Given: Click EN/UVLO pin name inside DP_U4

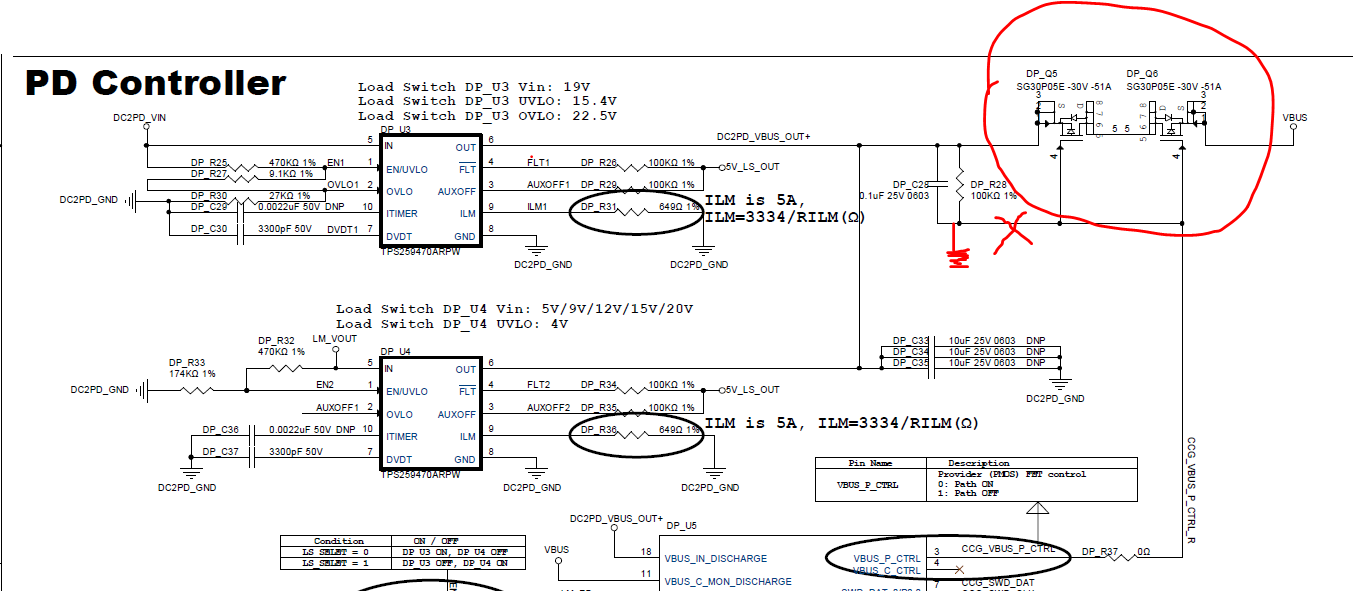Looking at the screenshot, I should pos(407,392).
